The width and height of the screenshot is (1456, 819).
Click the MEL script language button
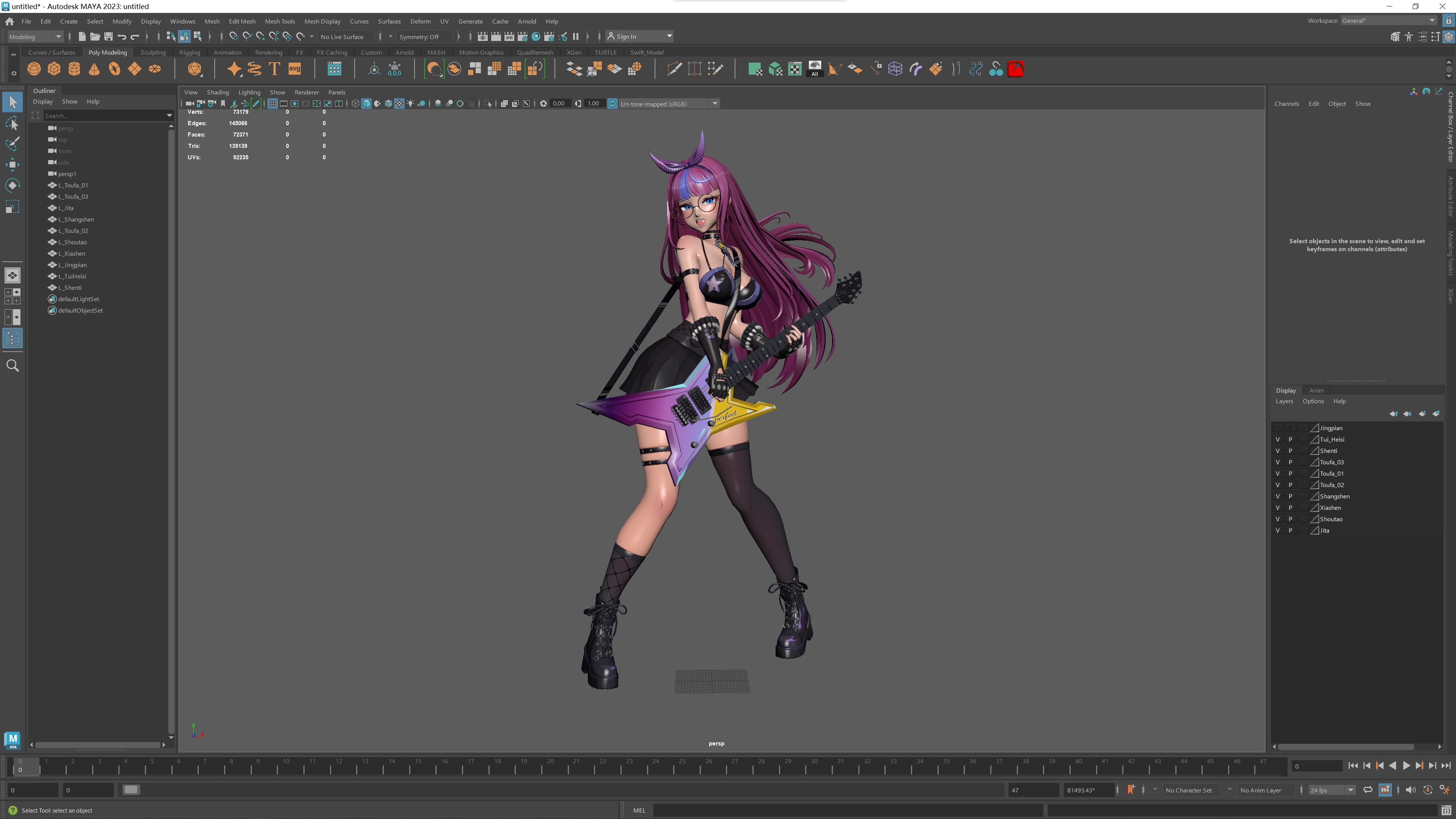tap(639, 810)
